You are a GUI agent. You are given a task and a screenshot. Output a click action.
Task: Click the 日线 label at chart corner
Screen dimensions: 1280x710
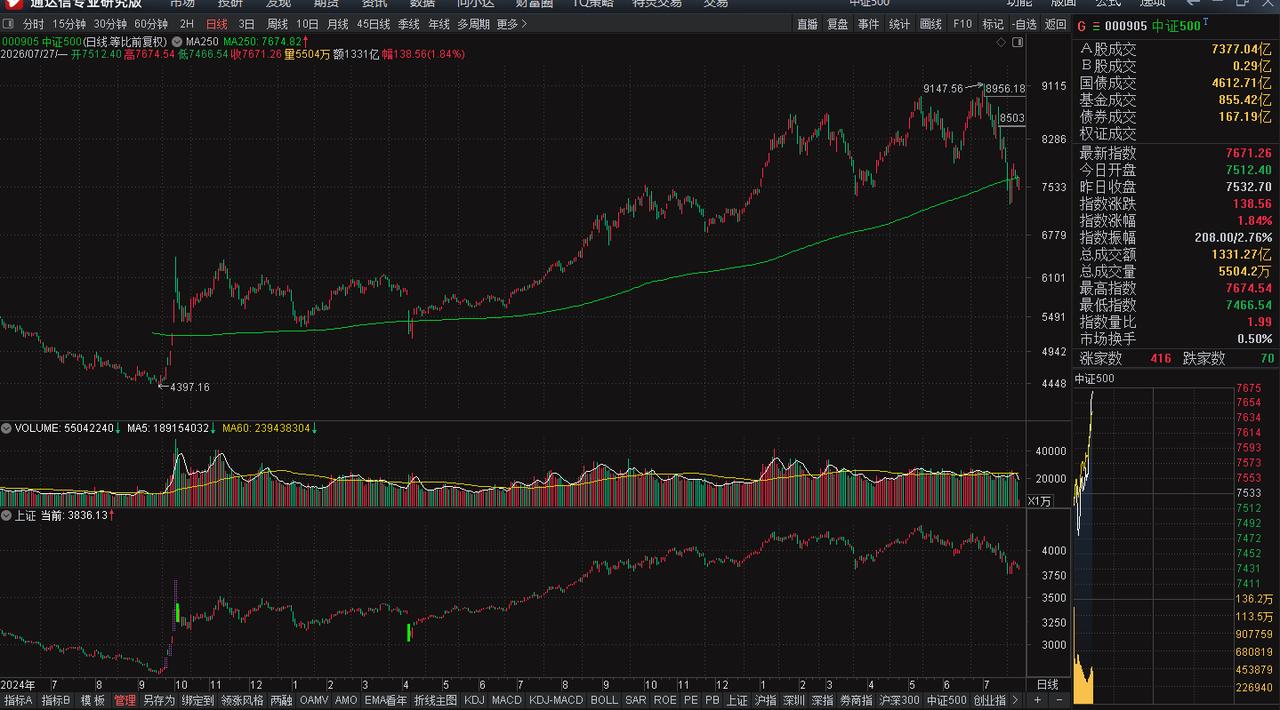pos(1047,684)
